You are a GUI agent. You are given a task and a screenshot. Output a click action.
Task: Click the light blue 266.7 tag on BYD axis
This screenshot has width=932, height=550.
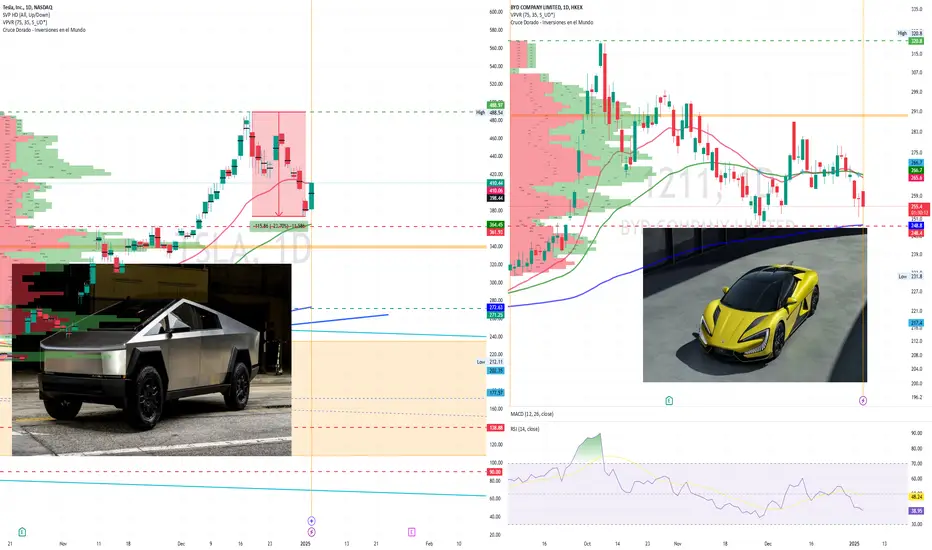pos(917,162)
